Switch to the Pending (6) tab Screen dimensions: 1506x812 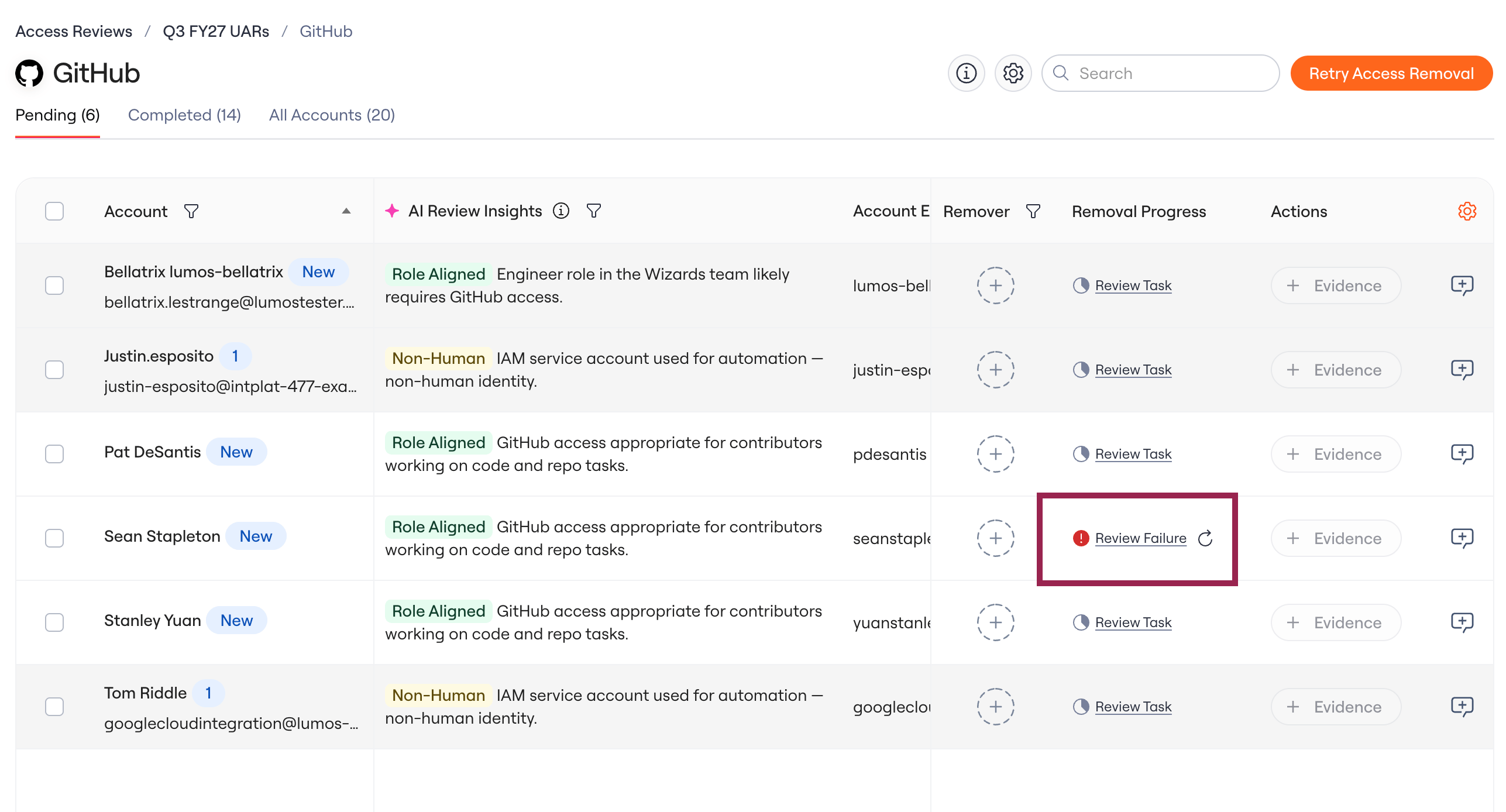point(57,115)
